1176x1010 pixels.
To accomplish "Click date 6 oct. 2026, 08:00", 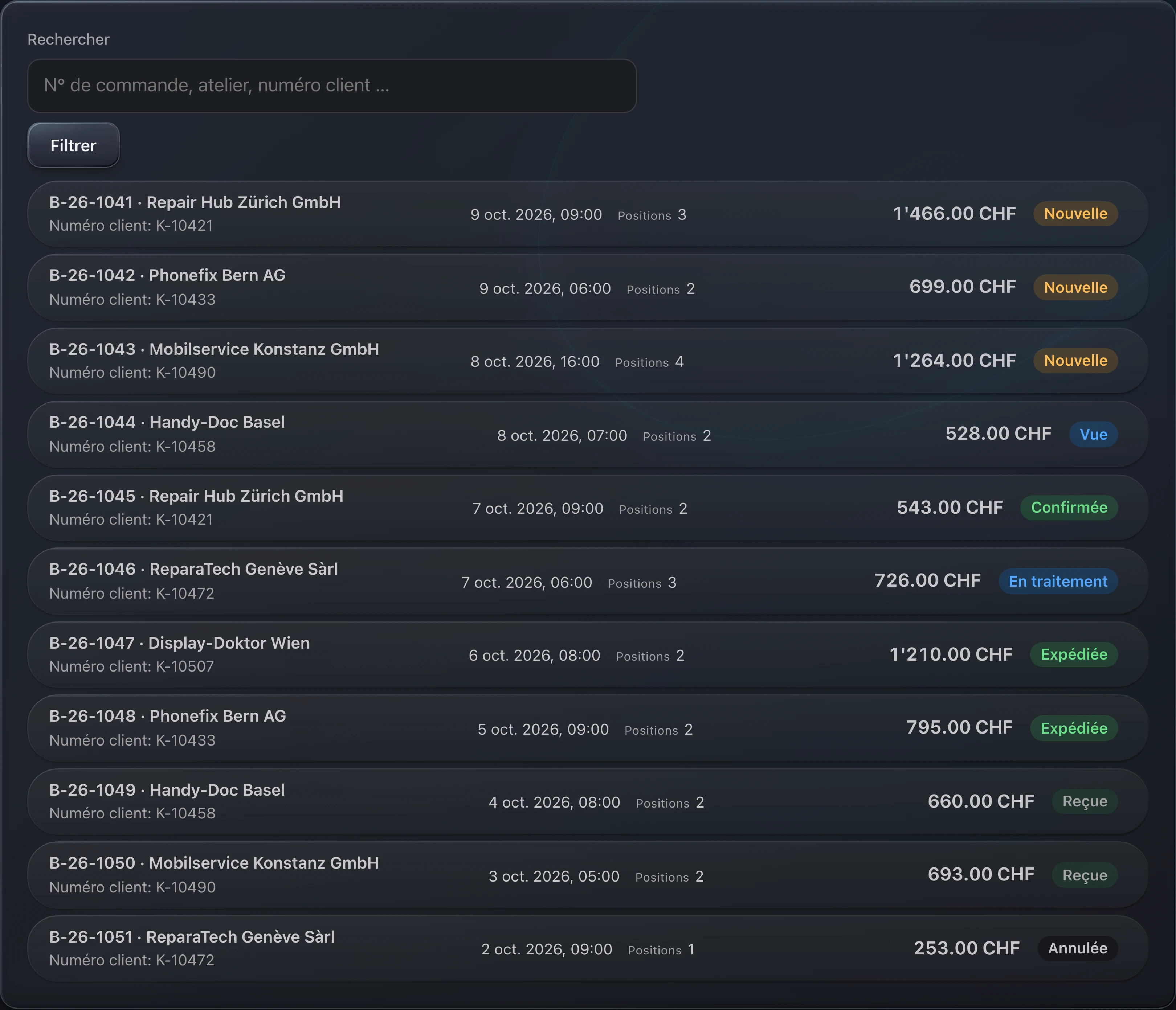I will 534,656.
